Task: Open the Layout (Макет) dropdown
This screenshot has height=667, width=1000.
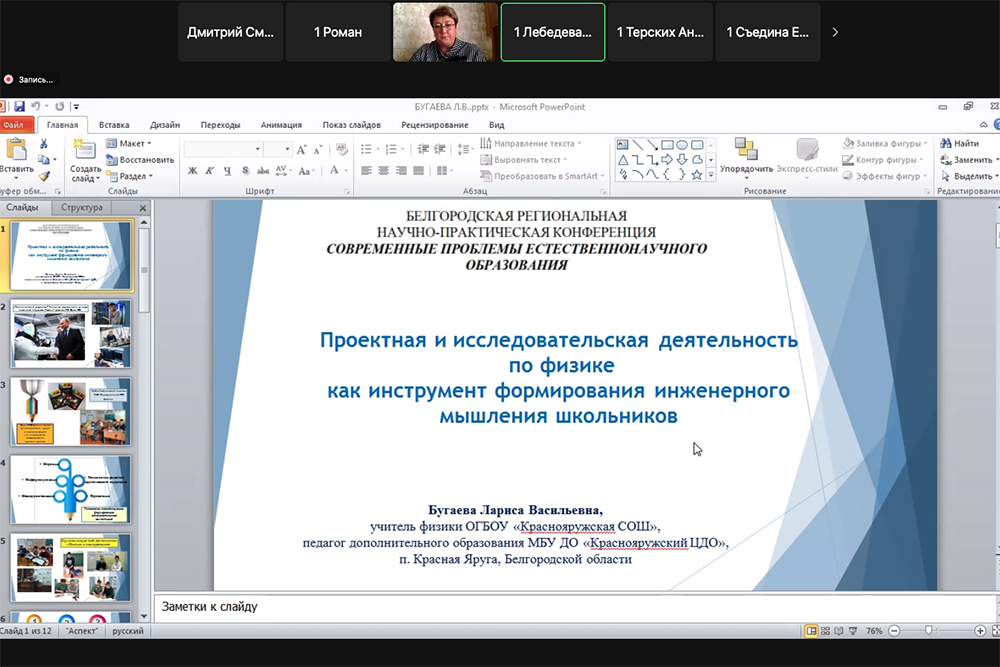Action: (128, 144)
